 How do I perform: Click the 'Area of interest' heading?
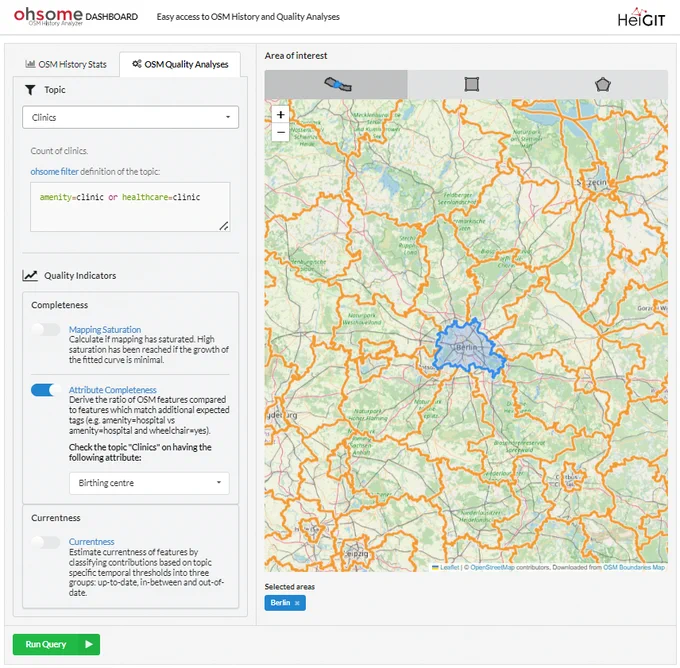click(296, 56)
